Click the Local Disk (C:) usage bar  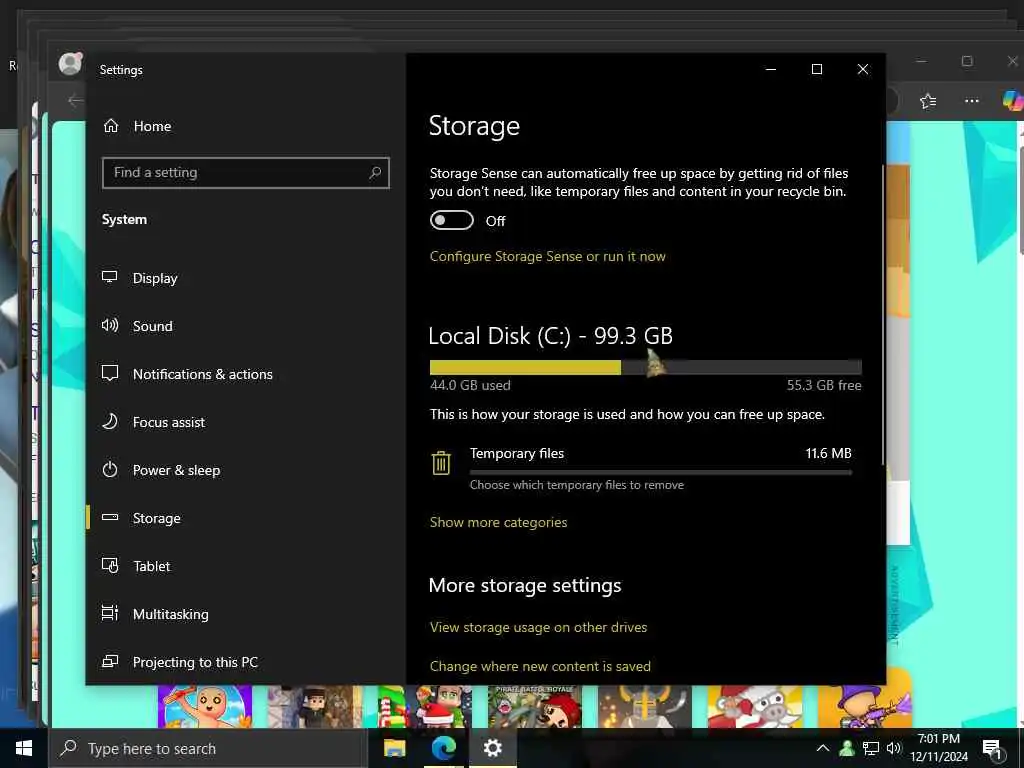pyautogui.click(x=645, y=367)
